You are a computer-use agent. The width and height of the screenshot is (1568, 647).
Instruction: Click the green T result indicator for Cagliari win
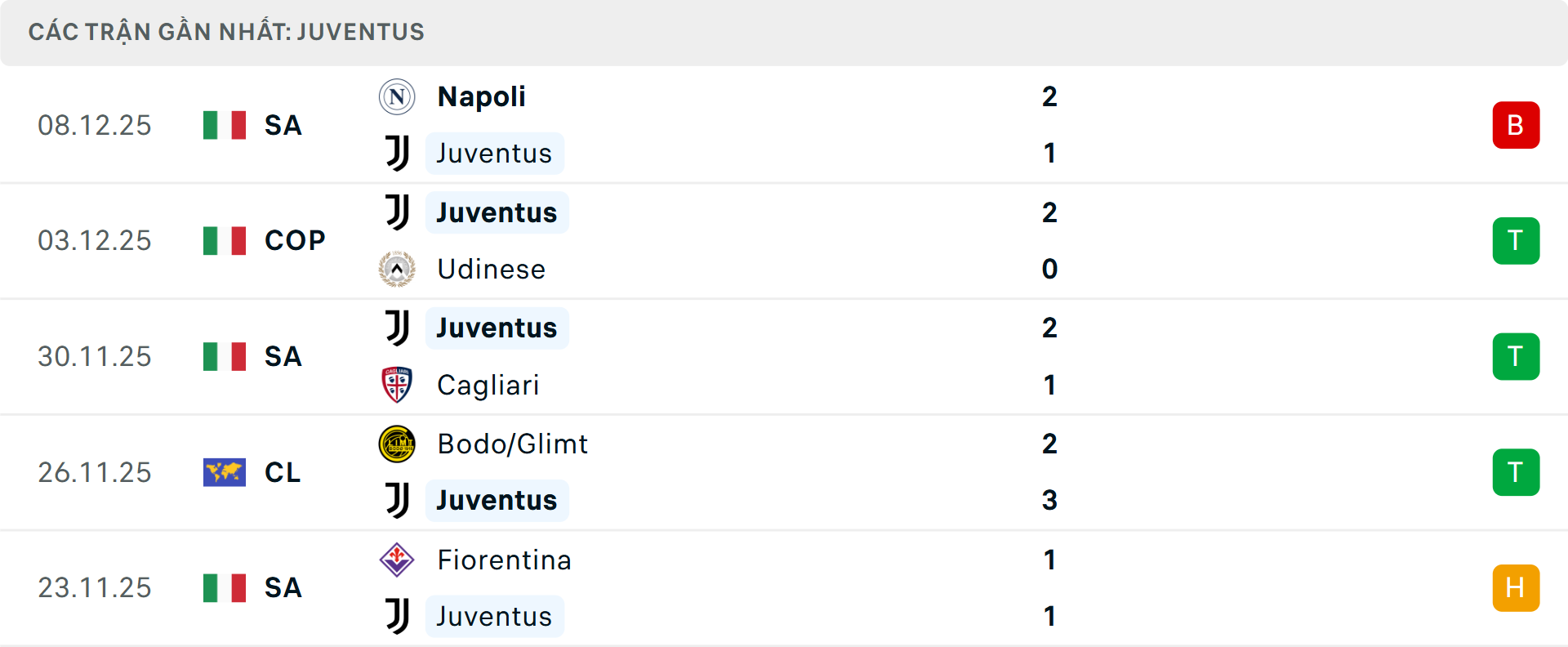(x=1516, y=356)
